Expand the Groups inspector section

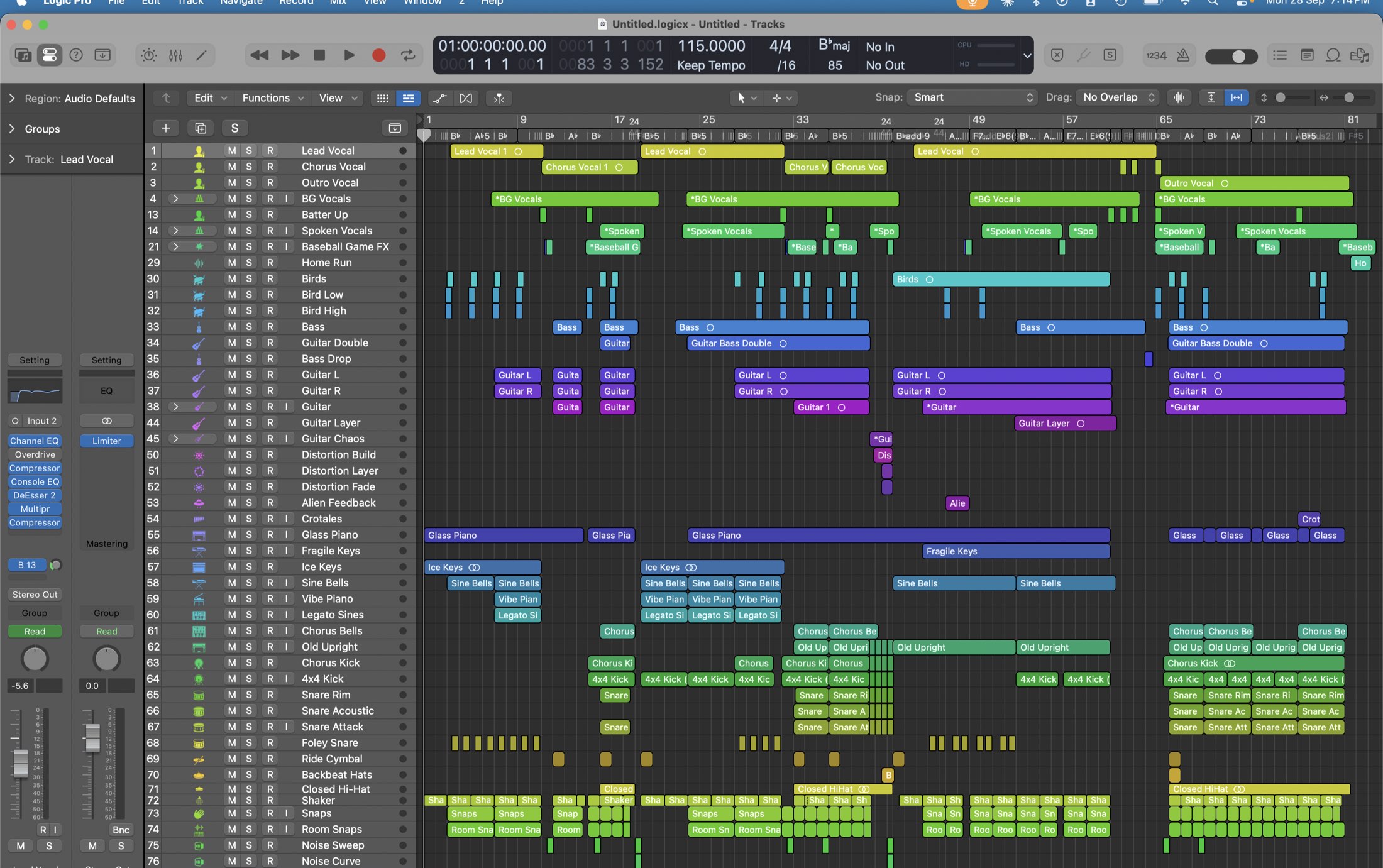12,129
